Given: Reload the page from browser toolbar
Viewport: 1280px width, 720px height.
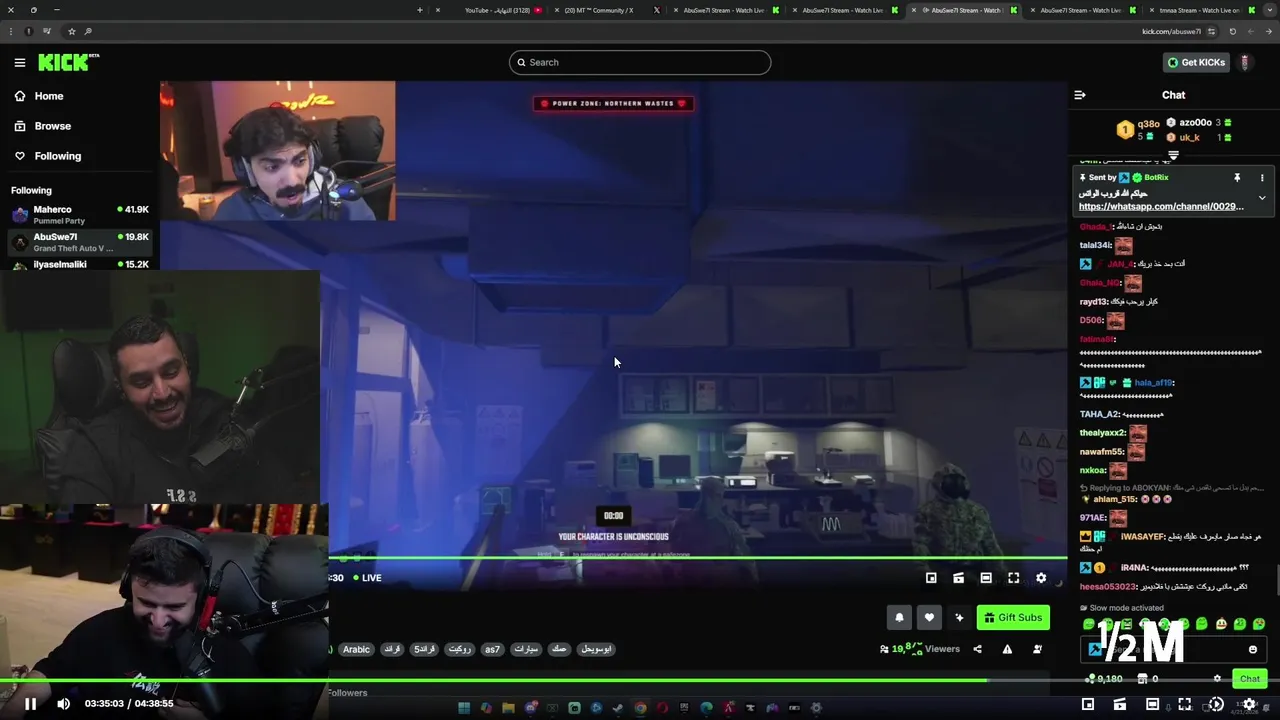Looking at the screenshot, I should (x=1233, y=31).
